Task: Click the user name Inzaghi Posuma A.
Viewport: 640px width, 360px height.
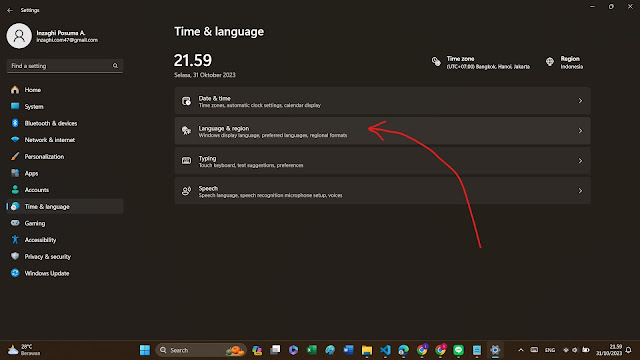Action: click(x=61, y=33)
